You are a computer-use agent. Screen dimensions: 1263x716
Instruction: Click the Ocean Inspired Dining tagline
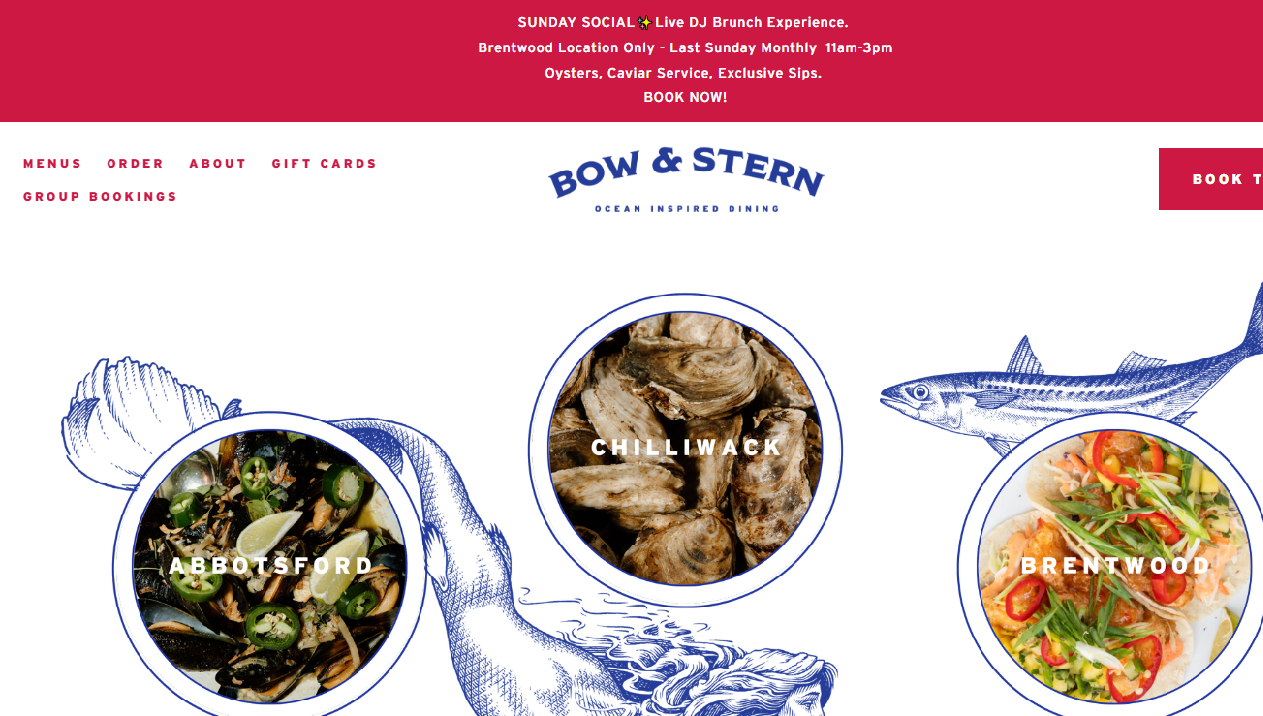click(687, 209)
